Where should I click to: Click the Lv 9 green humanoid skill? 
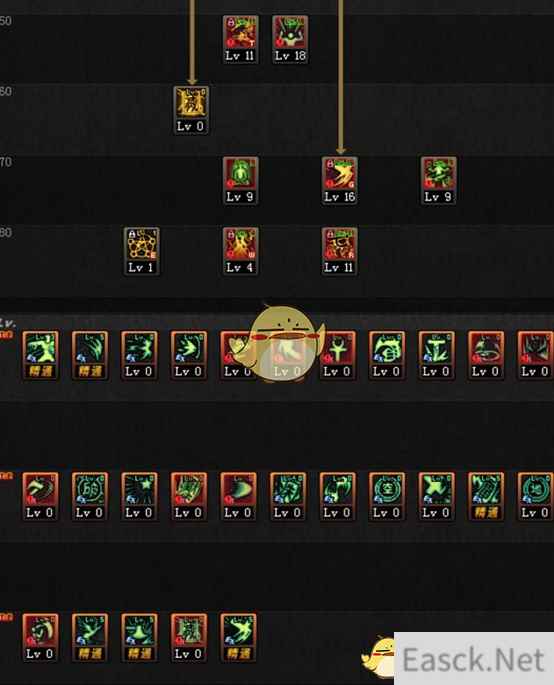240,181
